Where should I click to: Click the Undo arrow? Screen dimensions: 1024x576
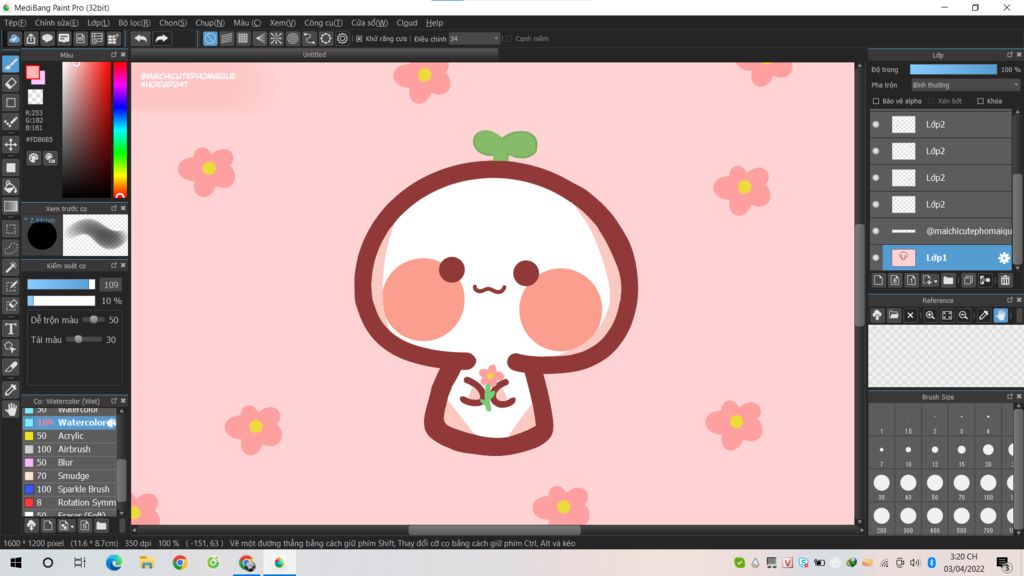tap(140, 39)
